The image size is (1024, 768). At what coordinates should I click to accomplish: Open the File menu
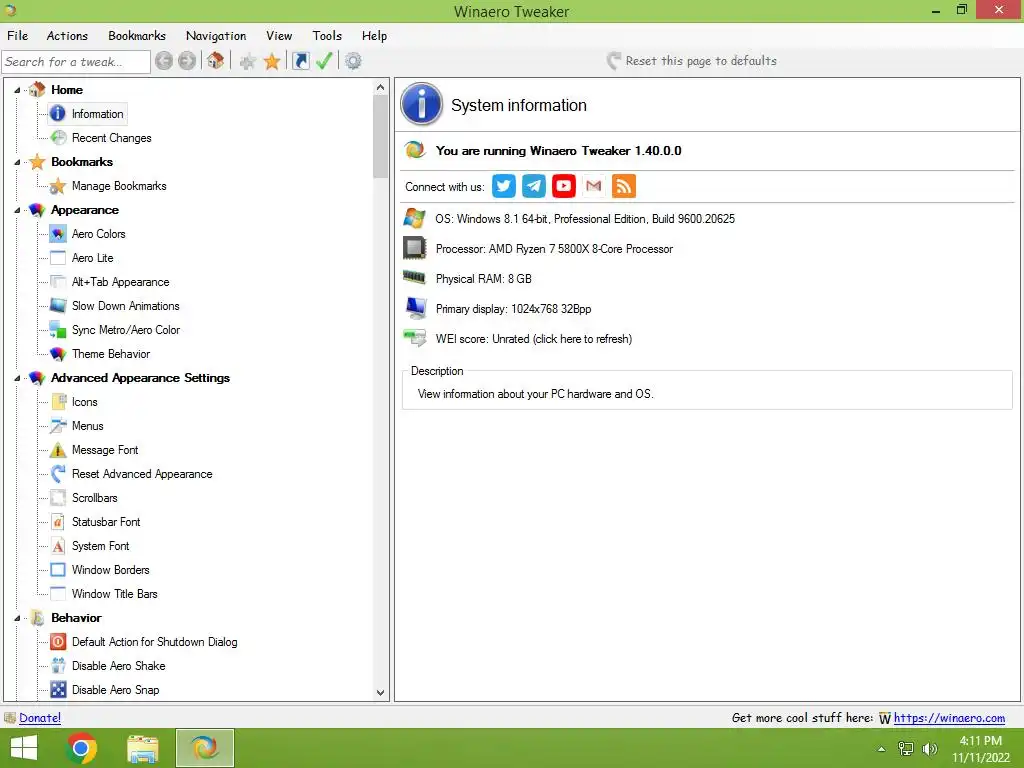point(18,36)
